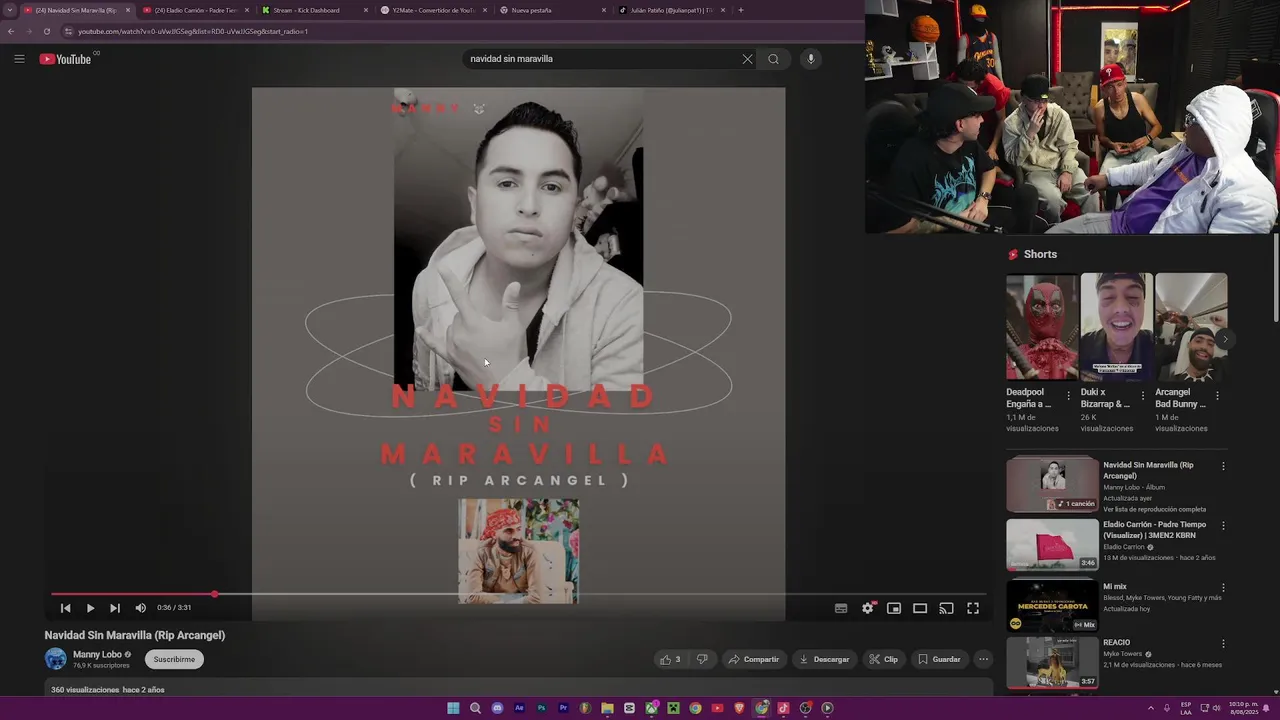The height and width of the screenshot is (720, 1280).
Task: Run the search with the magnifier button
Action: point(773,59)
